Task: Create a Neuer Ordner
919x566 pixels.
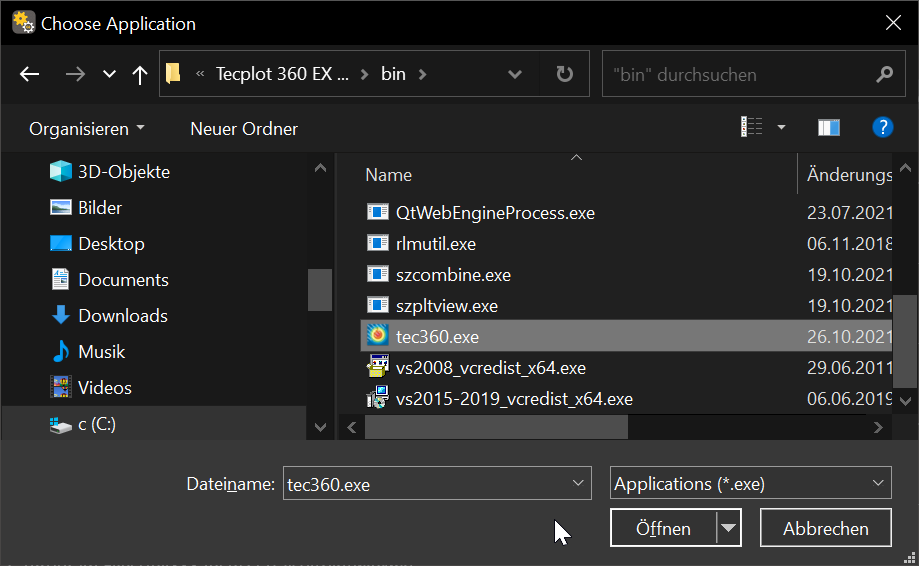Action: tap(244, 129)
